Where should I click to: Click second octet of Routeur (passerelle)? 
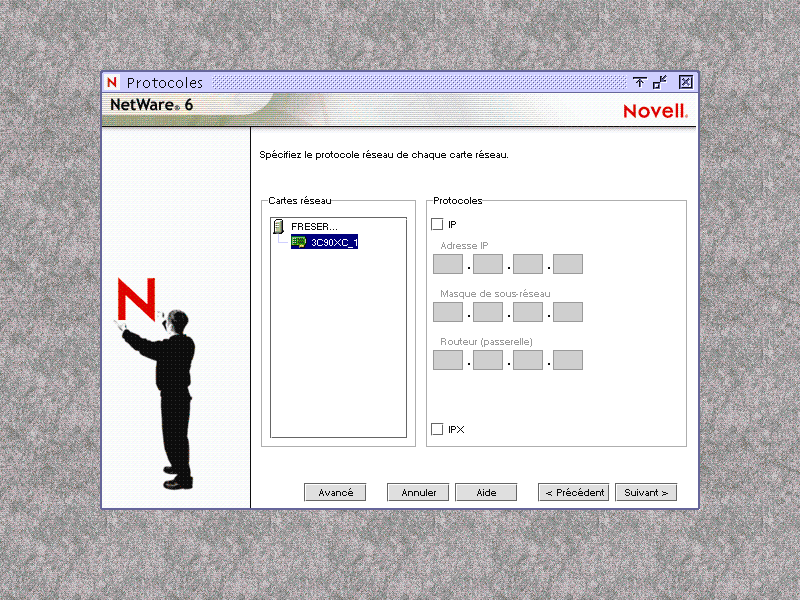point(488,360)
